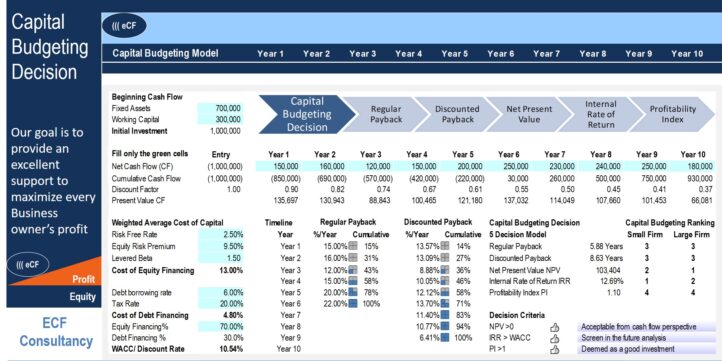Select the Capital Budgeting Decision arrow step
The image size is (722, 361).
pyautogui.click(x=306, y=114)
